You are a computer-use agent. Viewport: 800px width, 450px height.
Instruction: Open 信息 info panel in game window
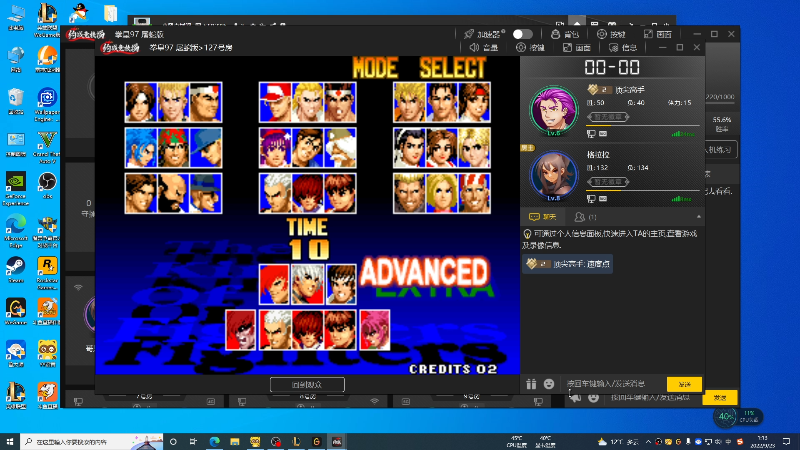tap(623, 47)
